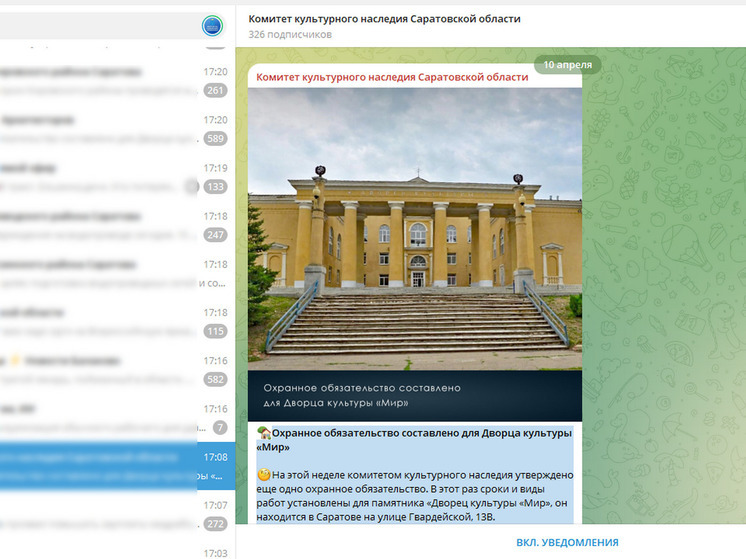The width and height of the screenshot is (746, 559).
Task: Open chat with unread badge 133
Action: (x=118, y=177)
